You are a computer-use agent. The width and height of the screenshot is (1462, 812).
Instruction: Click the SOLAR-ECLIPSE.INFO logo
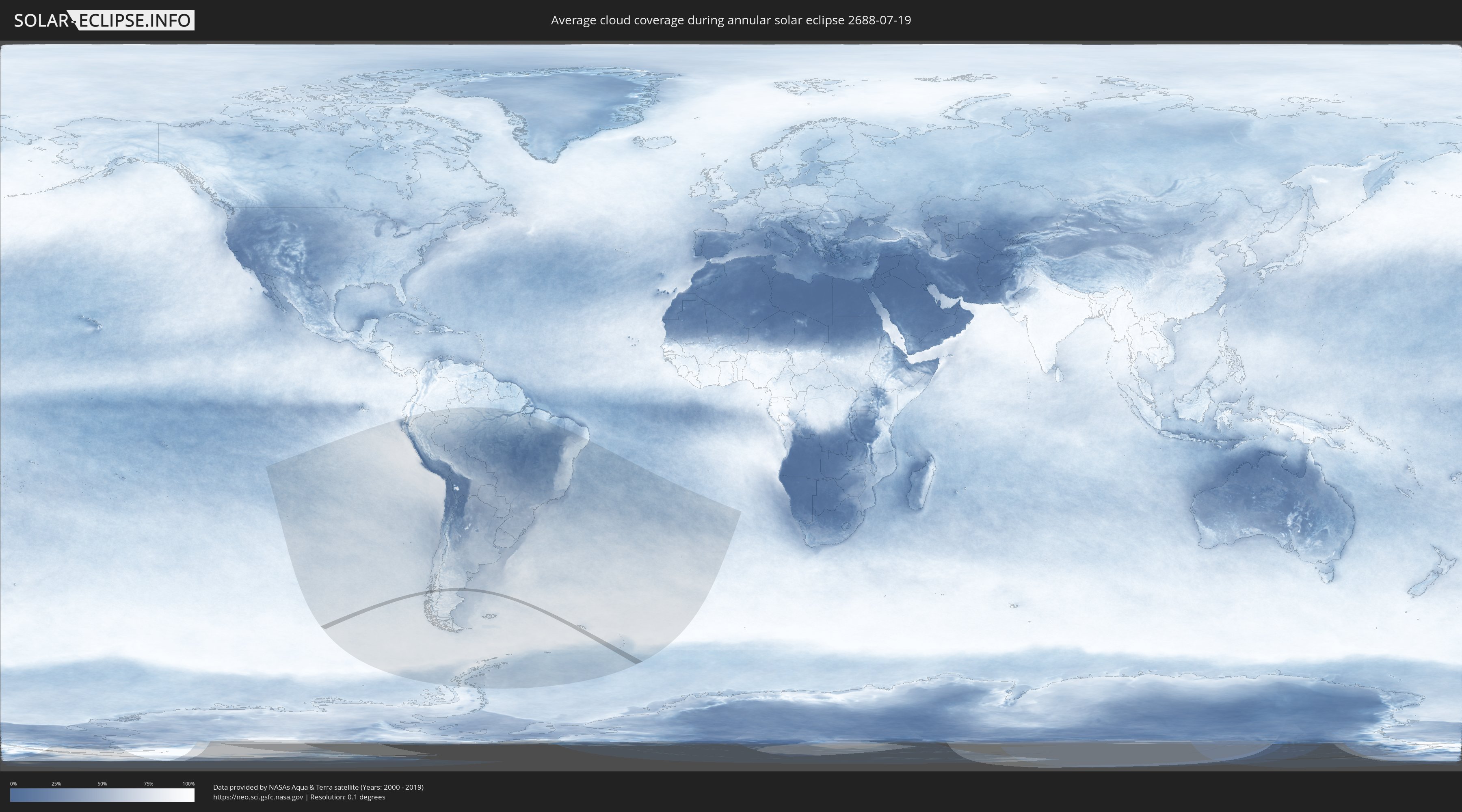click(x=104, y=20)
